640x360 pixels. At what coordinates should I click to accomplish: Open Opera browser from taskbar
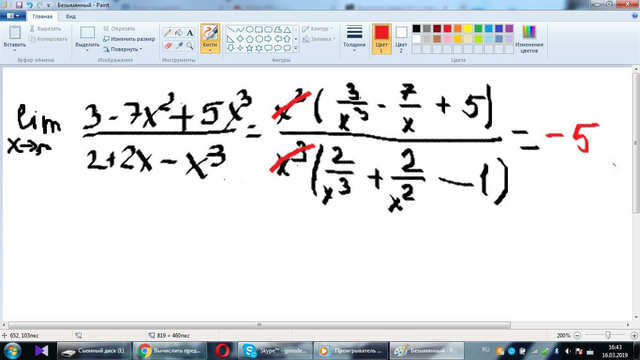(222, 351)
